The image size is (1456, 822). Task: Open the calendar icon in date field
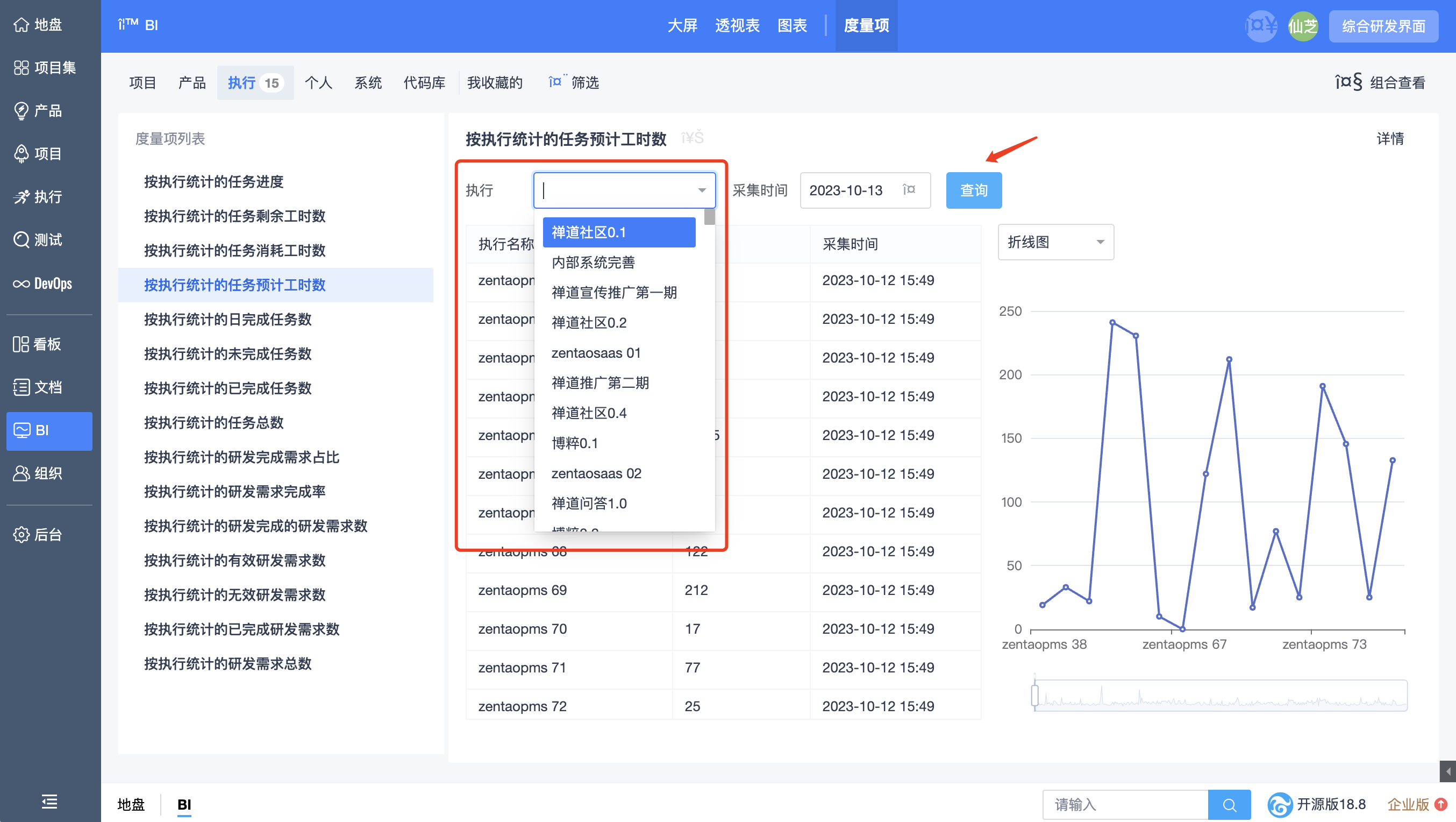909,189
